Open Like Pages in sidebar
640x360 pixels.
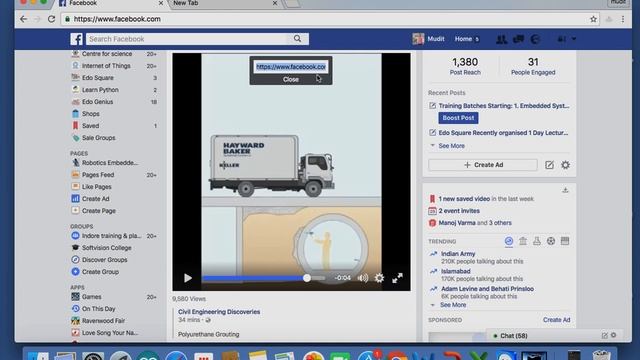(x=96, y=187)
